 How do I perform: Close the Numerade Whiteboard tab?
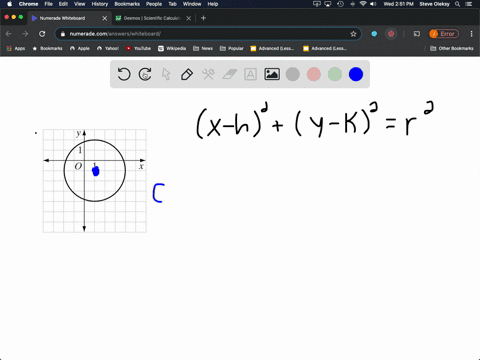point(104,18)
